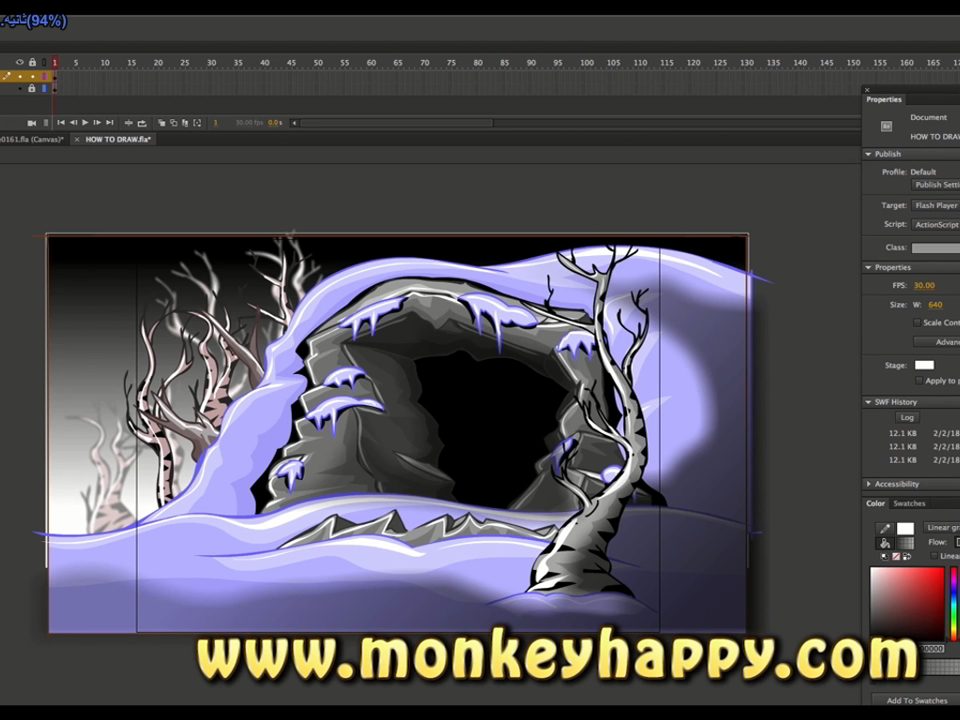The image size is (960, 720).
Task: Click the Log button in SWF History
Action: click(x=907, y=418)
